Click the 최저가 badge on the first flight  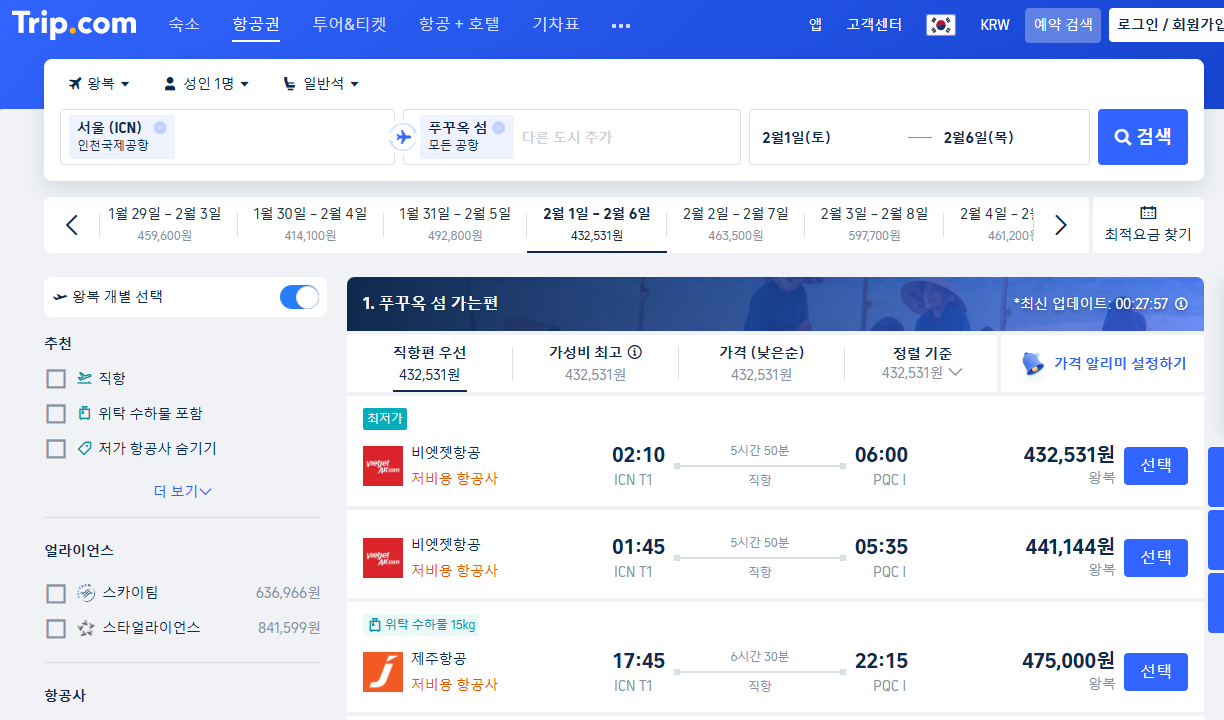385,419
